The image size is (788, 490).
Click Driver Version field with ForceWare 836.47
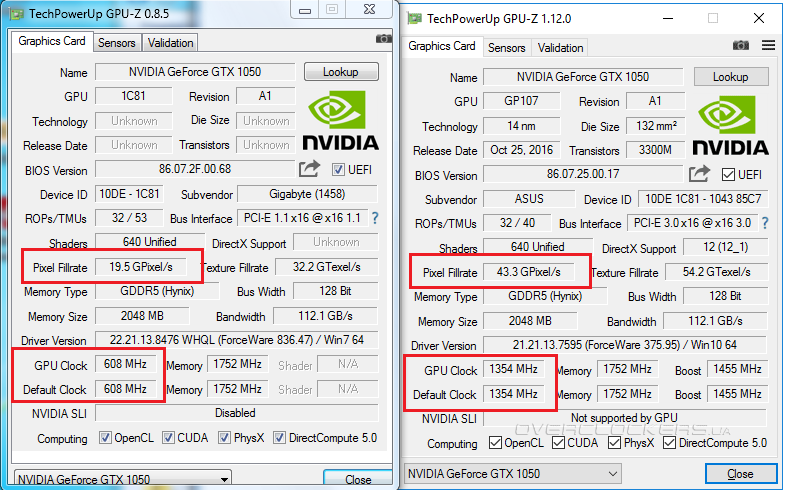pos(237,340)
